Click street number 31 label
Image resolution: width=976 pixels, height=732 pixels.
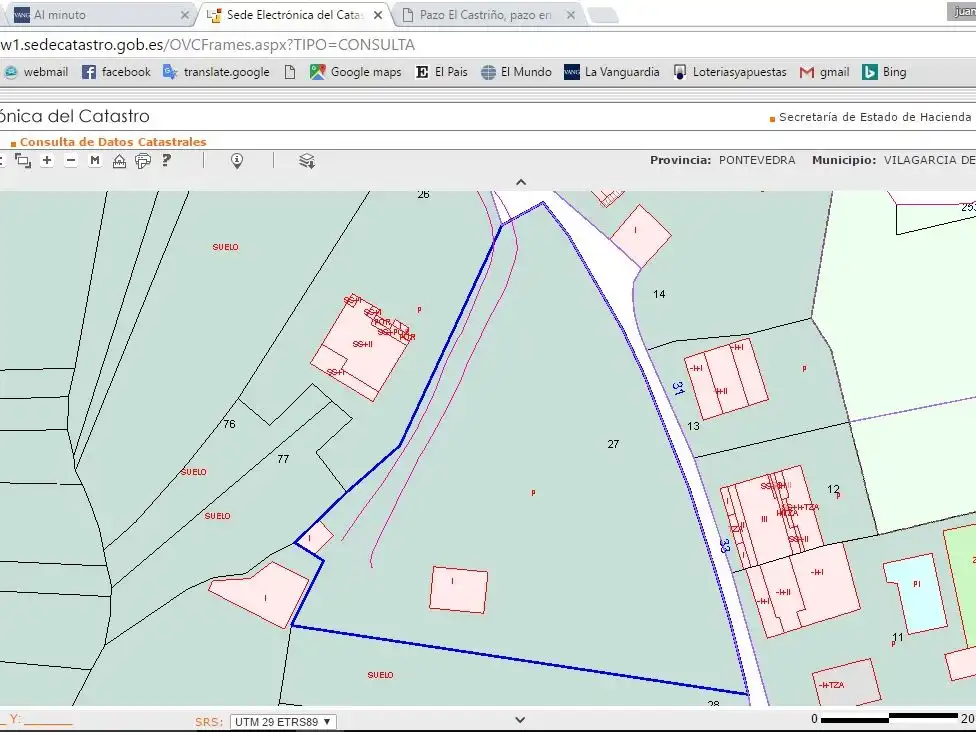point(678,388)
